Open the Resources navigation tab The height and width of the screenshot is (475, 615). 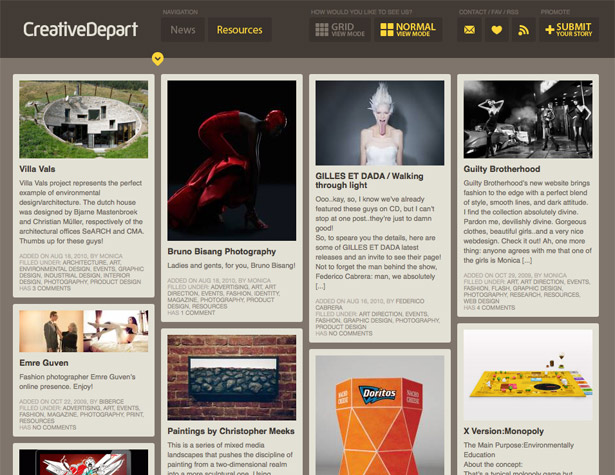tap(240, 30)
